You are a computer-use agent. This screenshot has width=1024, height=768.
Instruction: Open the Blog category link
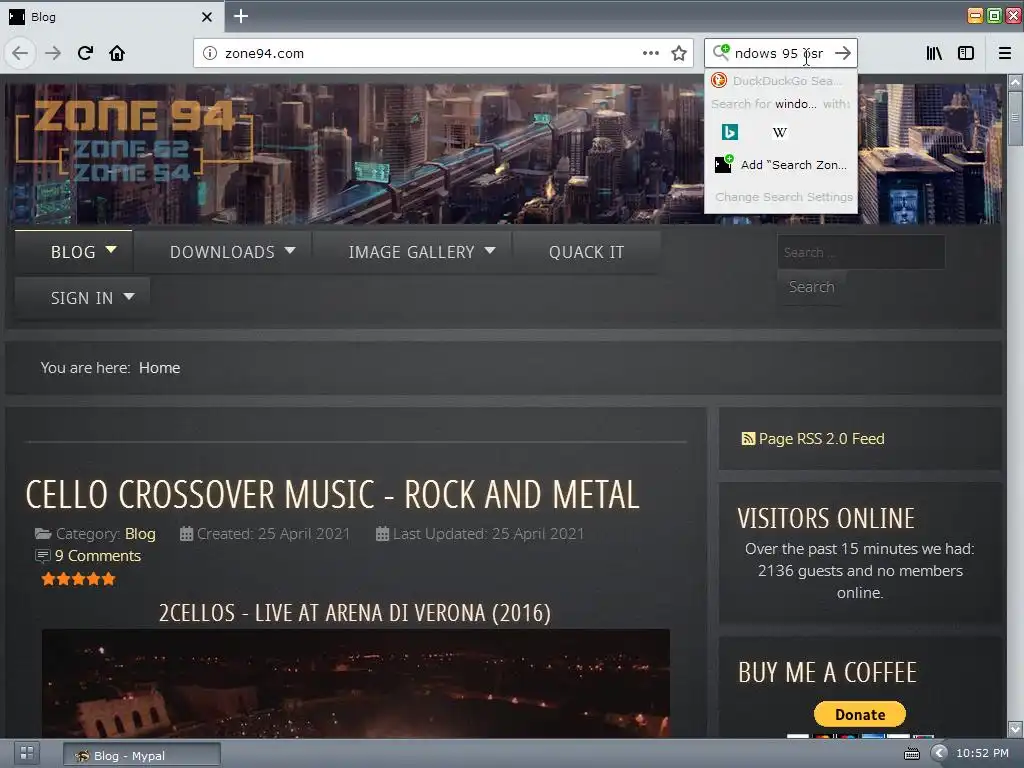pos(140,534)
